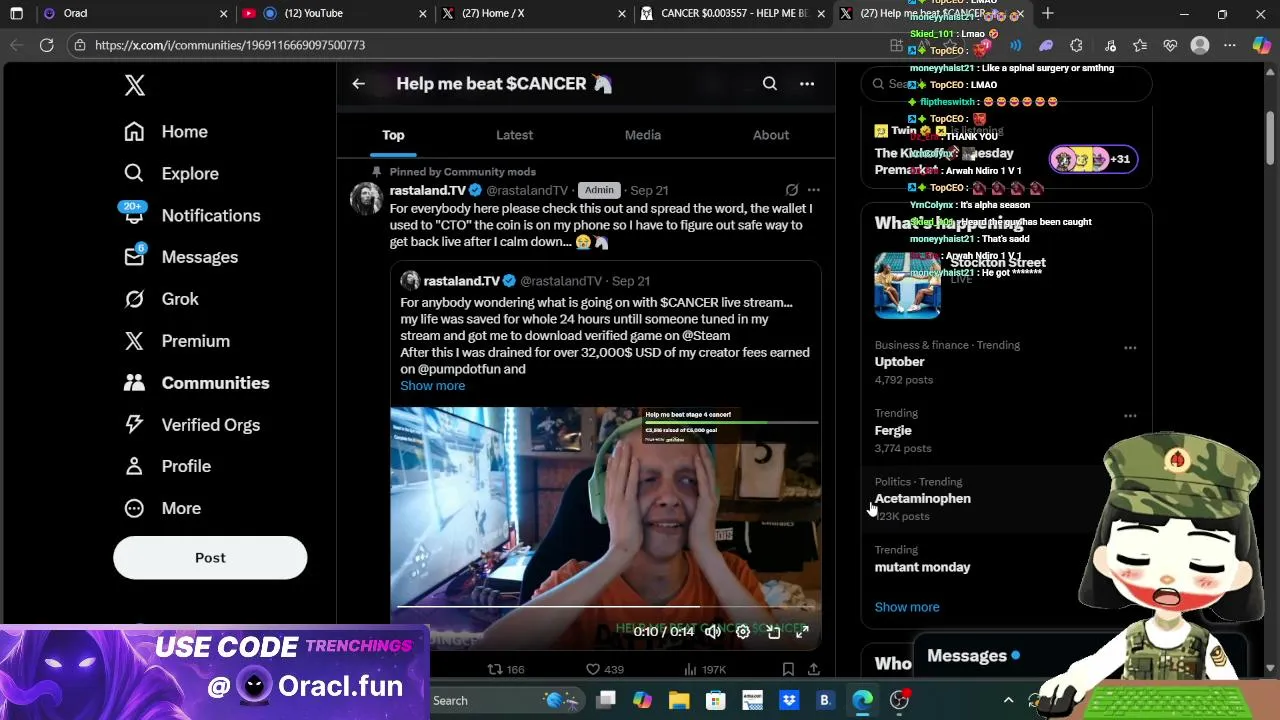Bookmark the pinned post
The width and height of the screenshot is (1280, 720).
788,669
